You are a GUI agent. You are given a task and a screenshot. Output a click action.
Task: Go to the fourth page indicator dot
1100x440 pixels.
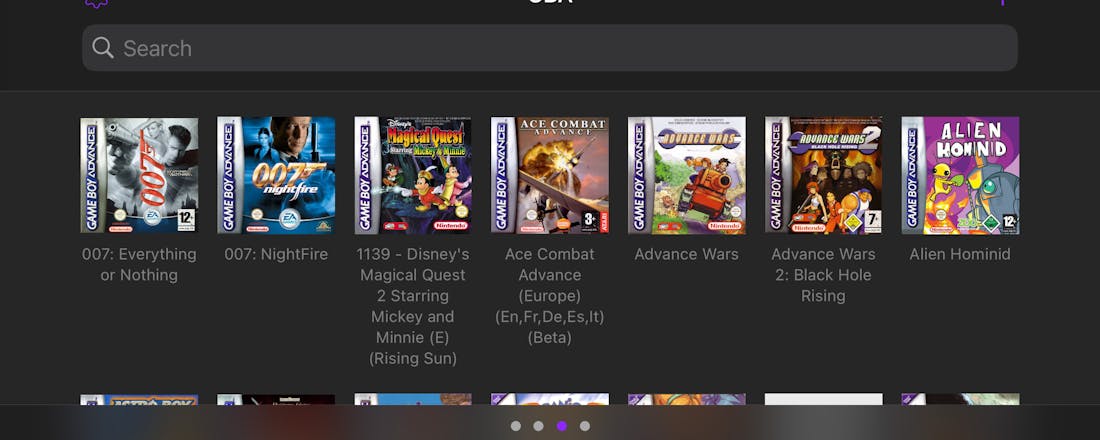(x=584, y=426)
